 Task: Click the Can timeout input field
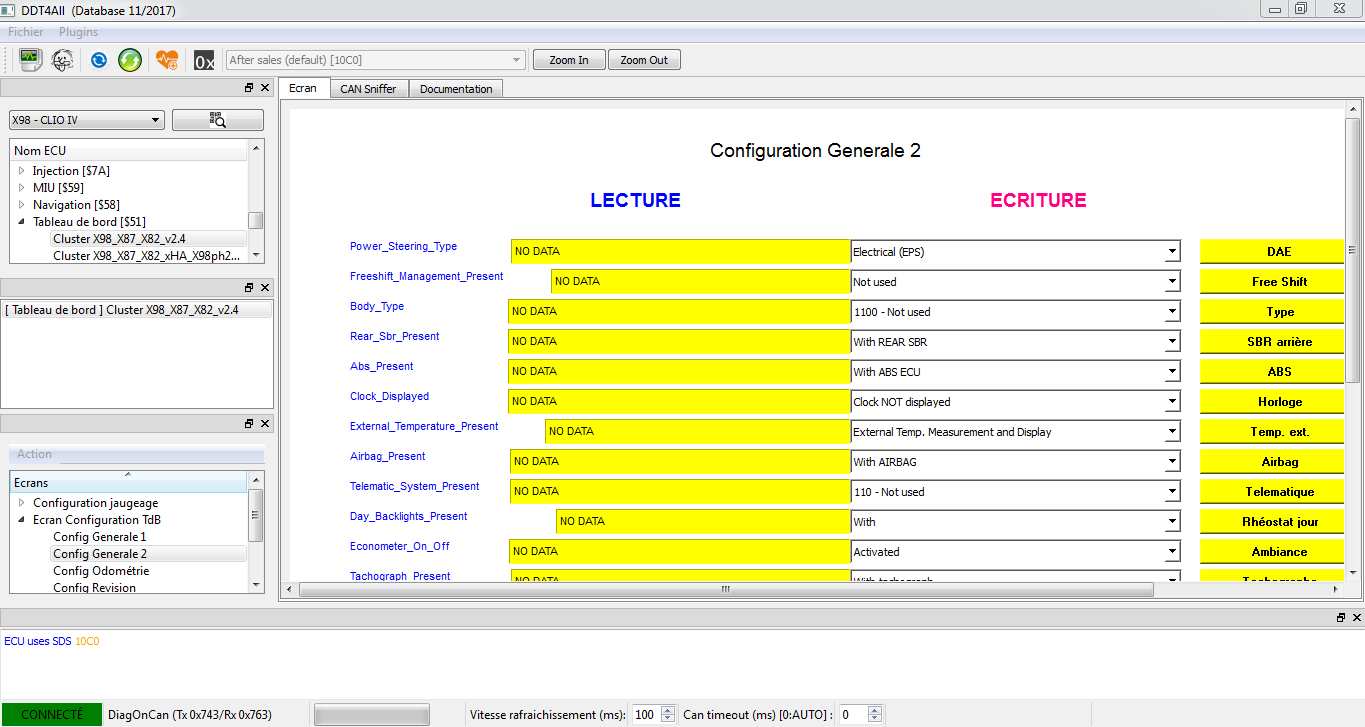[x=851, y=715]
